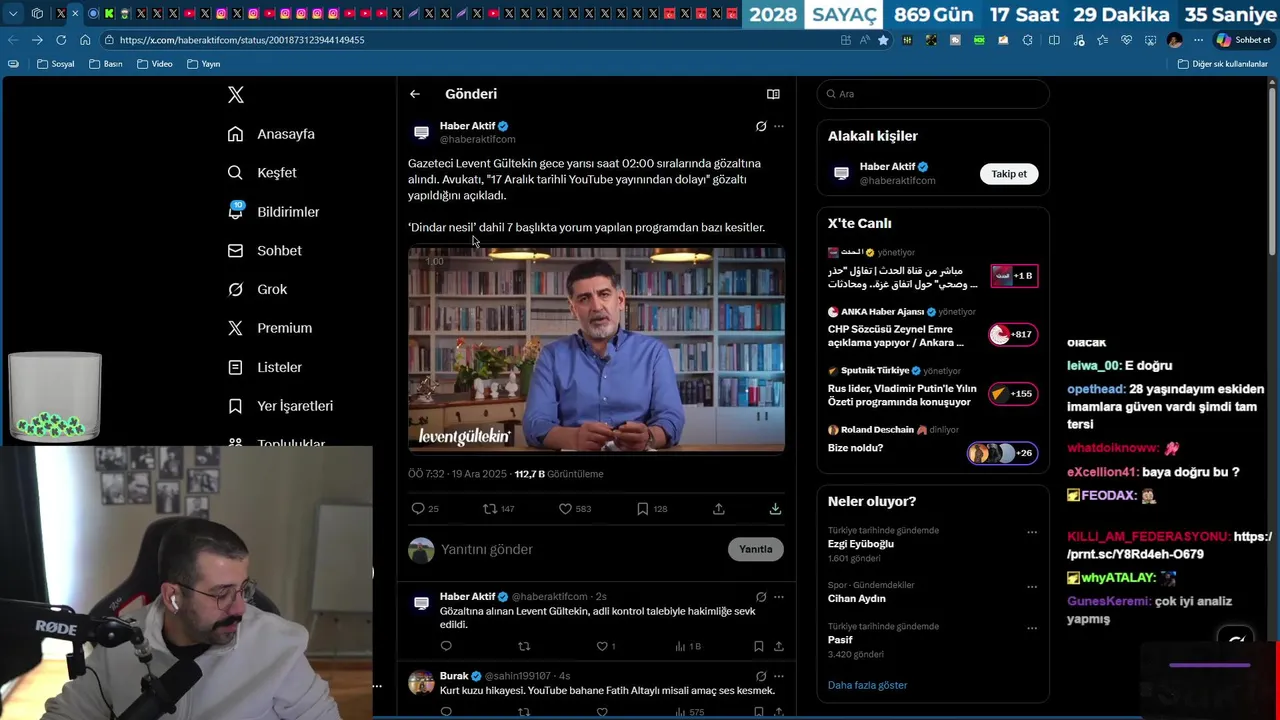Image resolution: width=1280 pixels, height=720 pixels.
Task: Open the Pasif trend
Action: (841, 640)
